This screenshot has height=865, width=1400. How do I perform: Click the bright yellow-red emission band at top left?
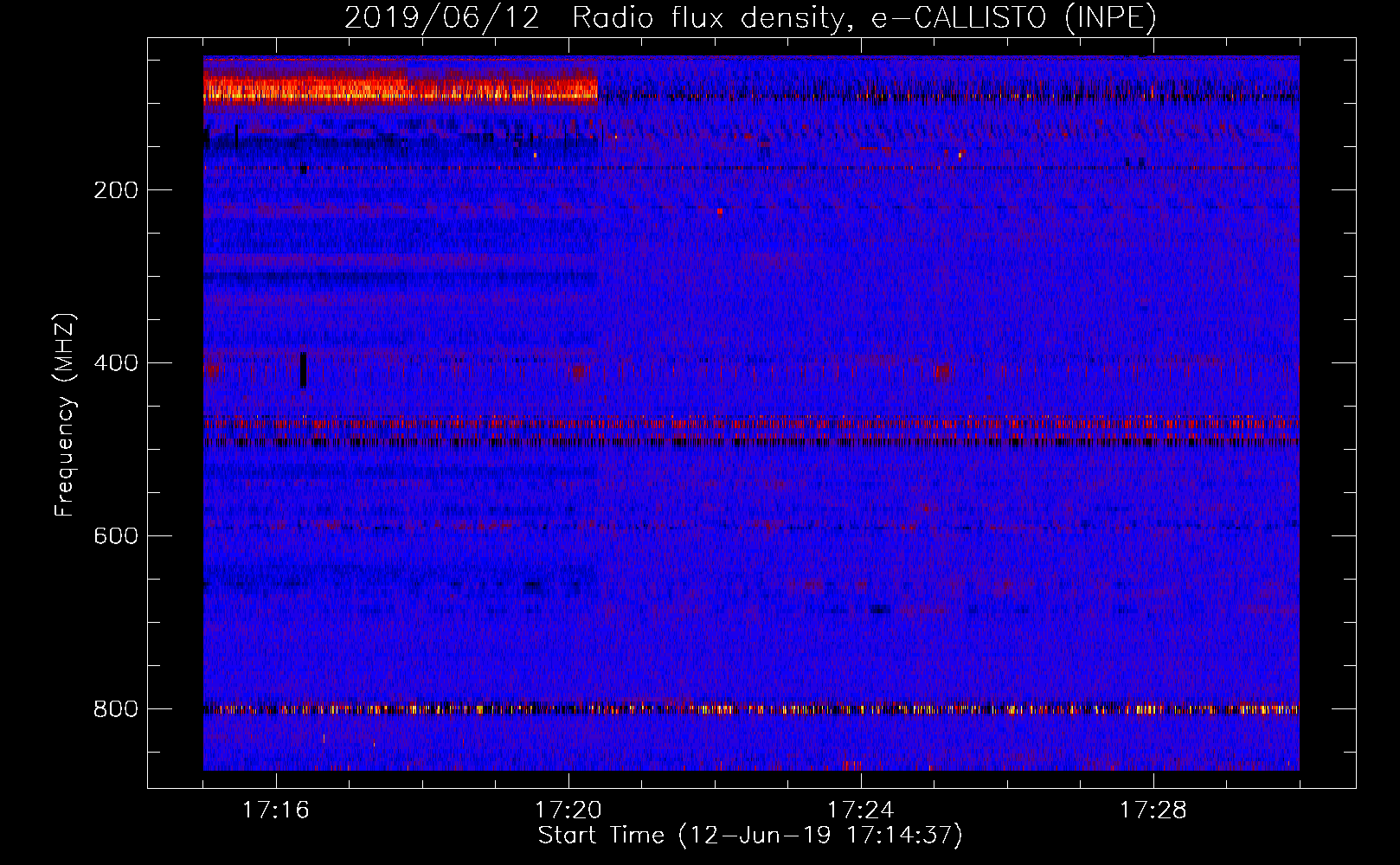401,89
